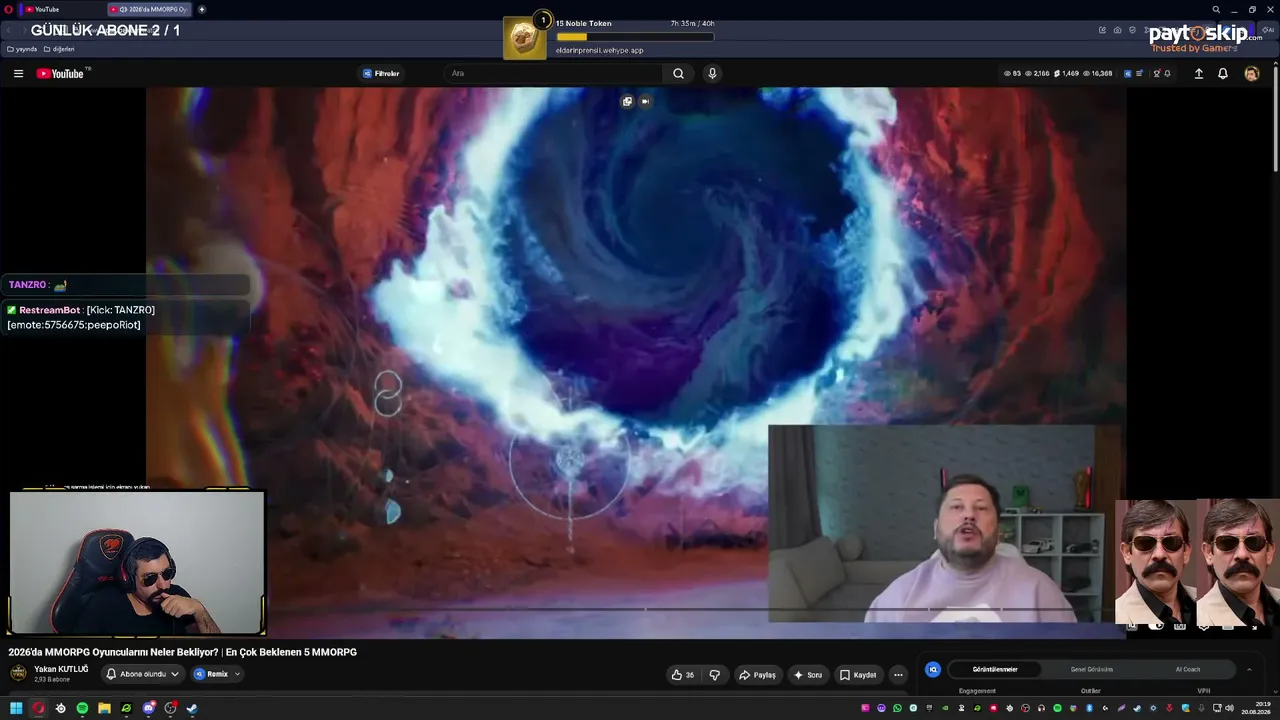Open the Yakan KUTLUĞ channel name link
Viewport: 1280px width, 720px height.
[61, 669]
